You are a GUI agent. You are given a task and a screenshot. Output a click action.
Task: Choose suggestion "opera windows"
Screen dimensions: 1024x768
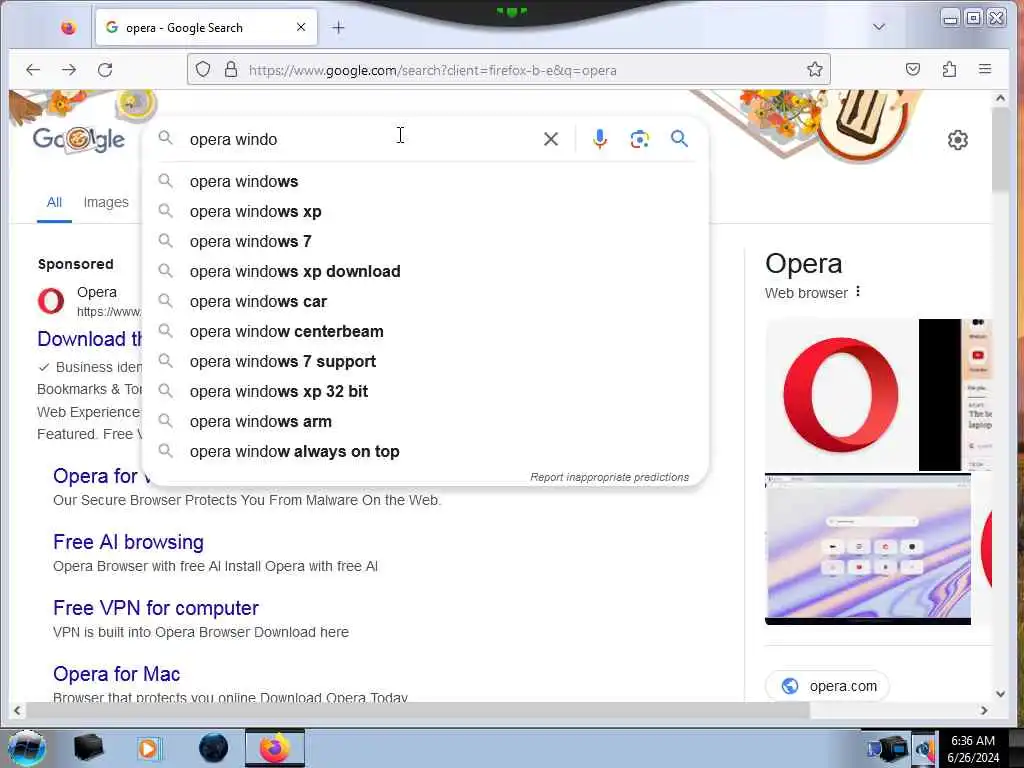point(425,182)
